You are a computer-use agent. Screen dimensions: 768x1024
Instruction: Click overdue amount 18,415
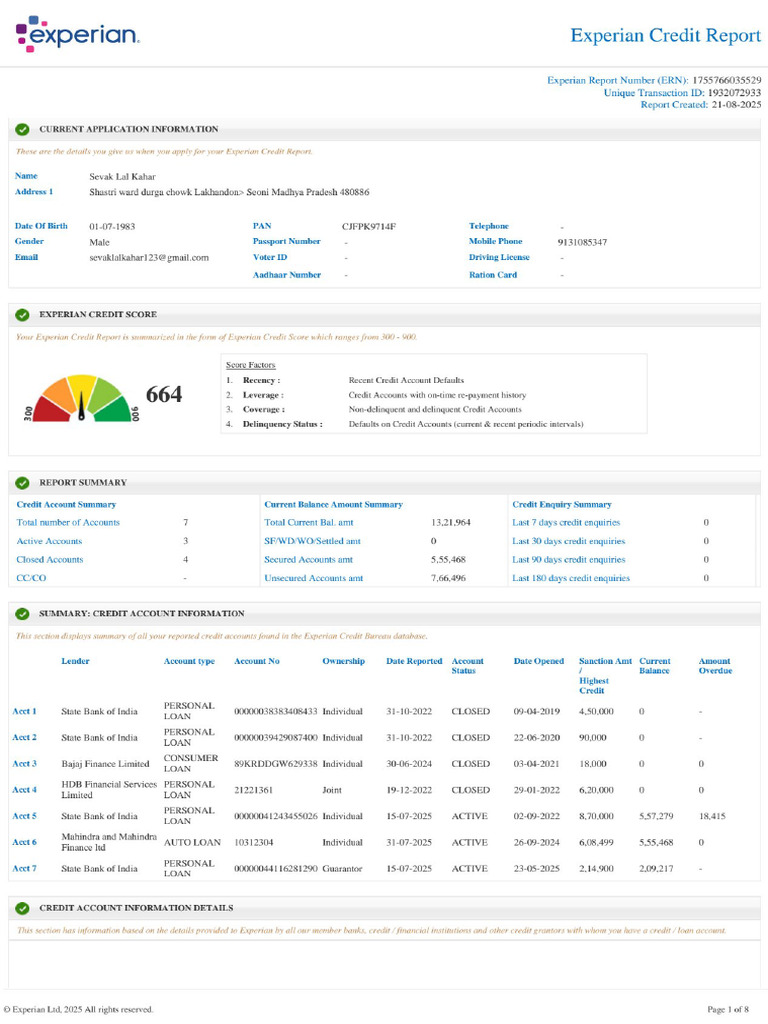712,816
